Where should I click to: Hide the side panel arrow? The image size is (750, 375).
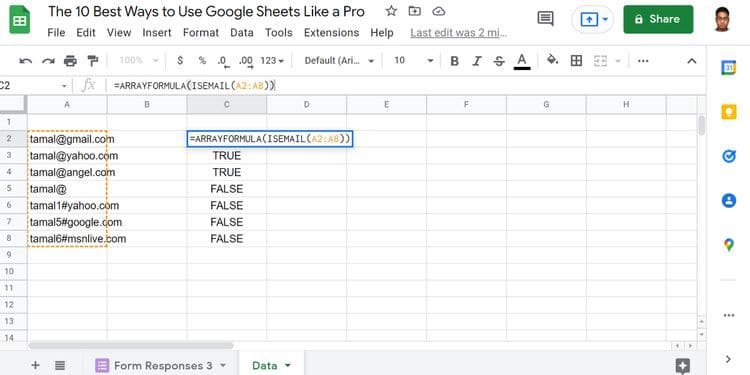tap(728, 359)
